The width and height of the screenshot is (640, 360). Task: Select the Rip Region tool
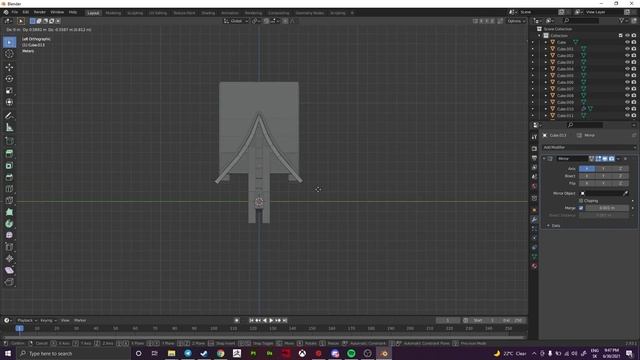[9, 282]
